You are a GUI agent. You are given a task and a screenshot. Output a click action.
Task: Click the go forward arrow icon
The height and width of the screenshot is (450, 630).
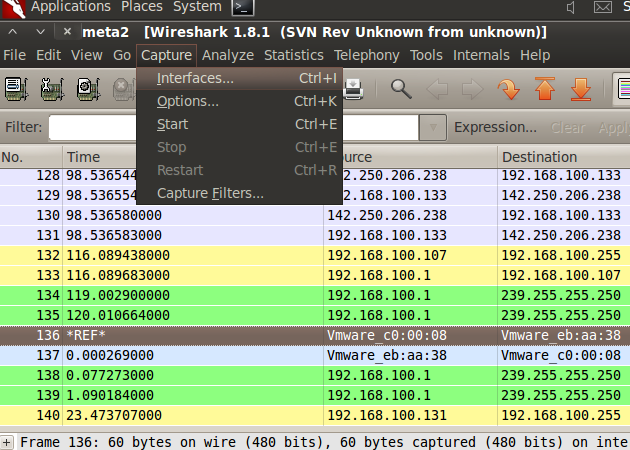(x=472, y=89)
